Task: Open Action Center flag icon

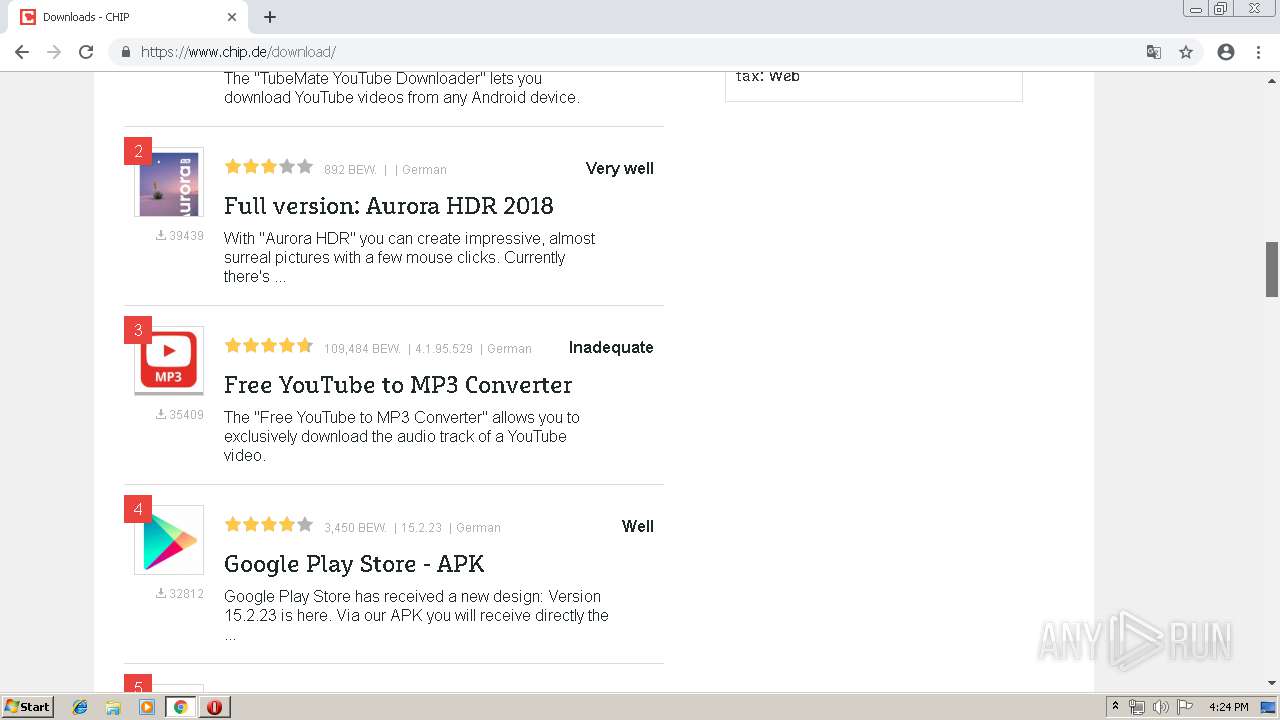Action: click(x=1185, y=707)
